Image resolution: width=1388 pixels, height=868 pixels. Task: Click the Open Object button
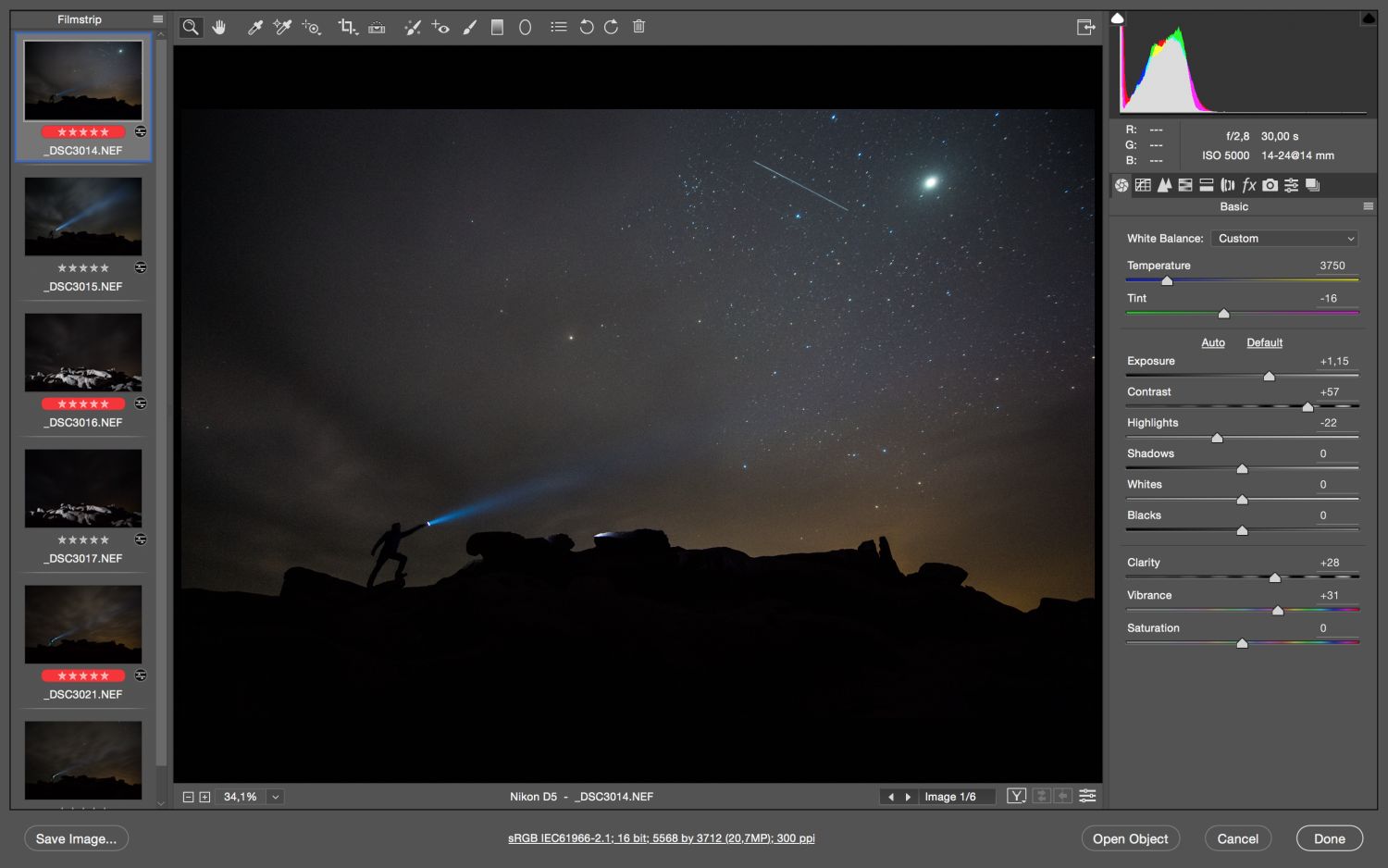(x=1130, y=838)
